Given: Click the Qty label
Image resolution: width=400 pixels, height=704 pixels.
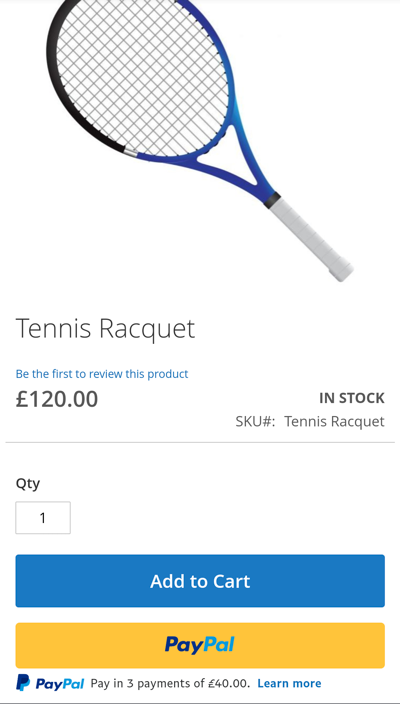Looking at the screenshot, I should pos(28,484).
